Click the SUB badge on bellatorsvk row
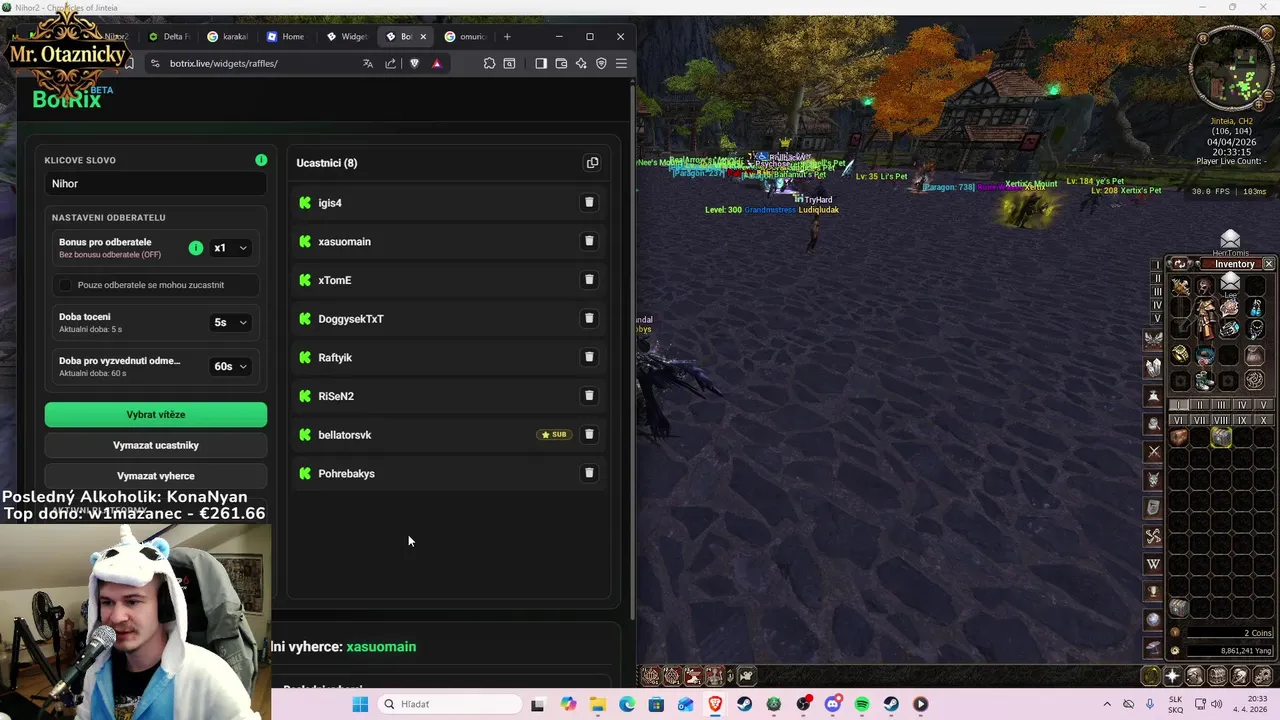The height and width of the screenshot is (720, 1280). click(554, 435)
